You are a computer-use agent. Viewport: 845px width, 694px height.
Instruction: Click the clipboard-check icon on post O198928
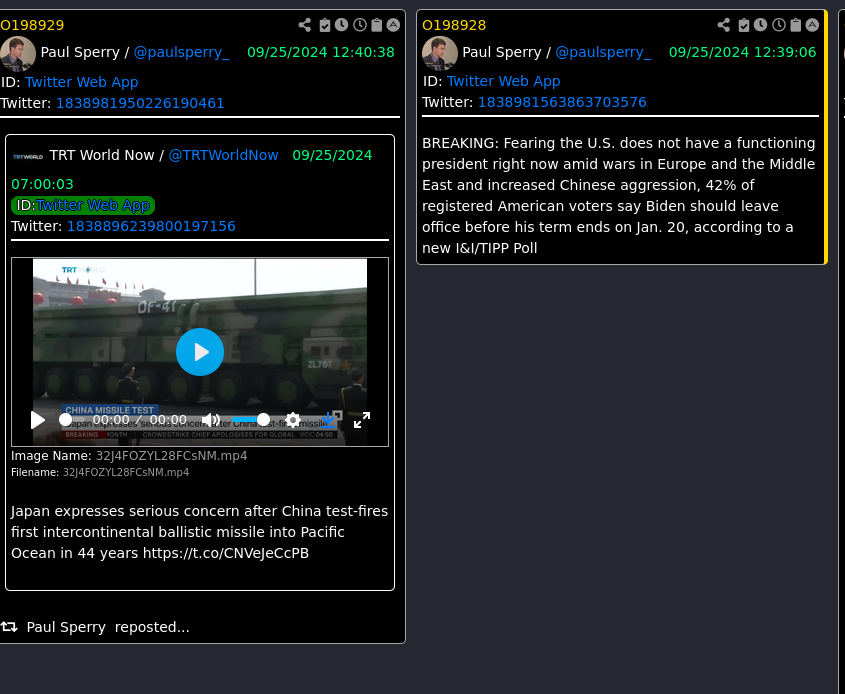744,25
